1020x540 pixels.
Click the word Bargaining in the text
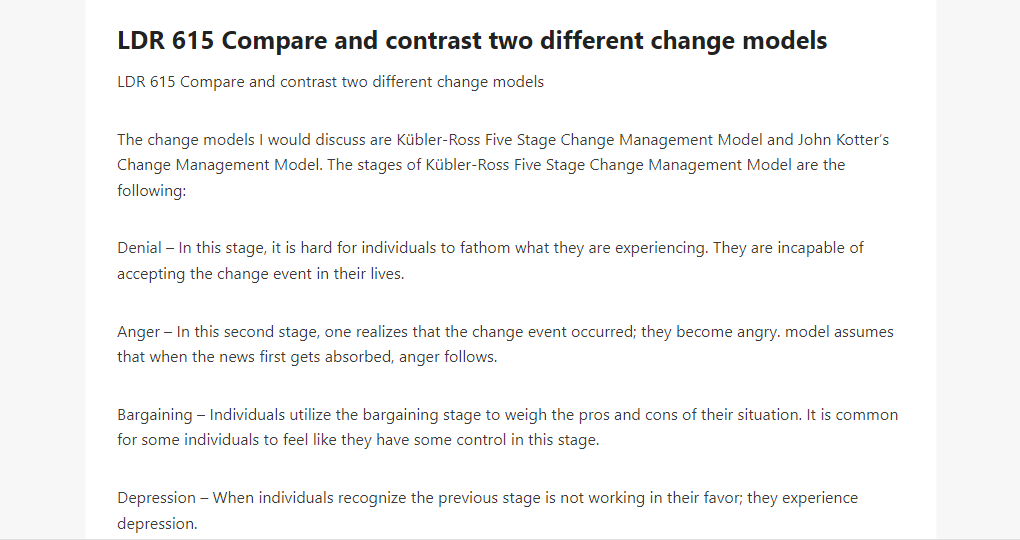point(155,415)
